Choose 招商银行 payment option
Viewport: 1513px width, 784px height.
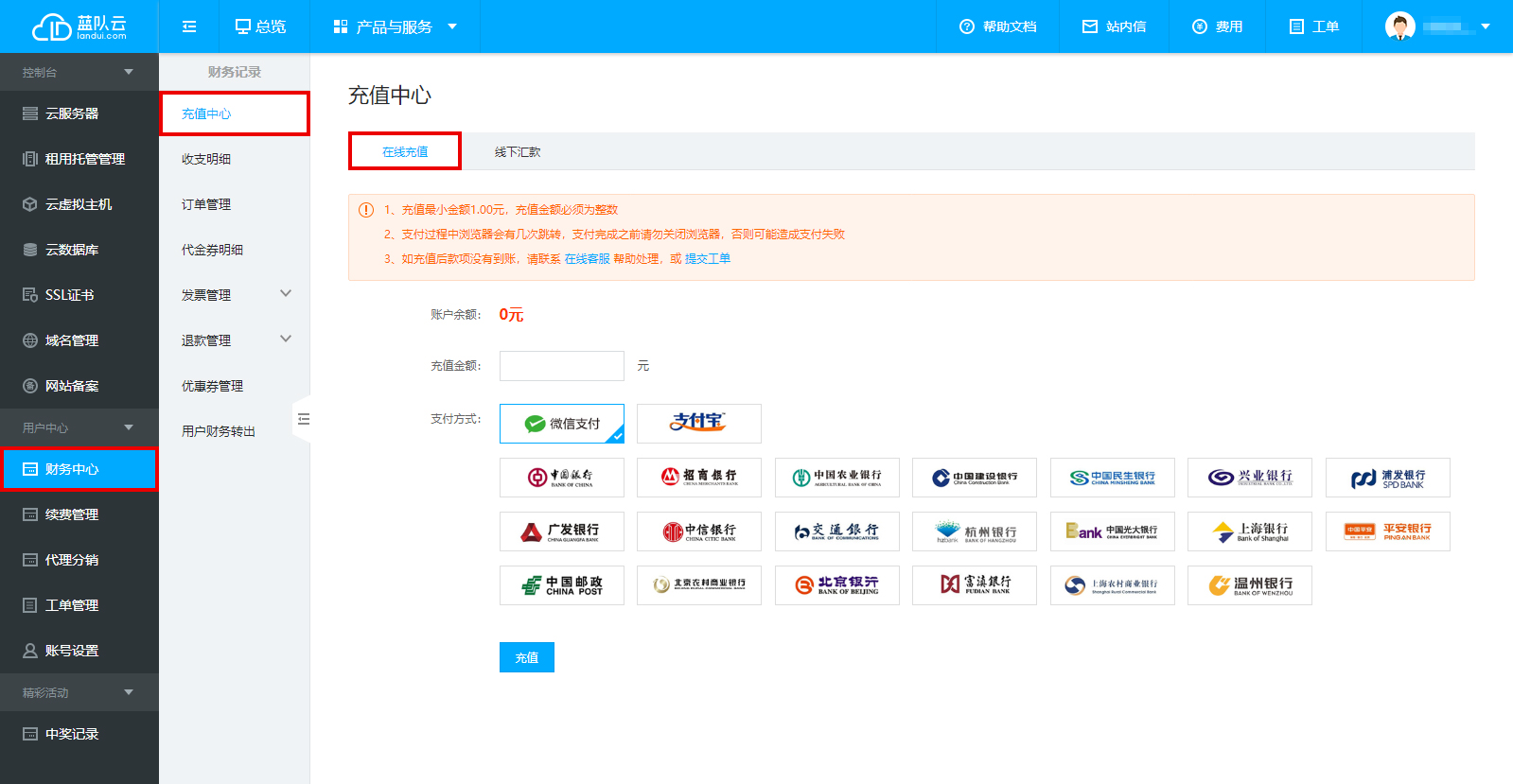click(x=699, y=478)
